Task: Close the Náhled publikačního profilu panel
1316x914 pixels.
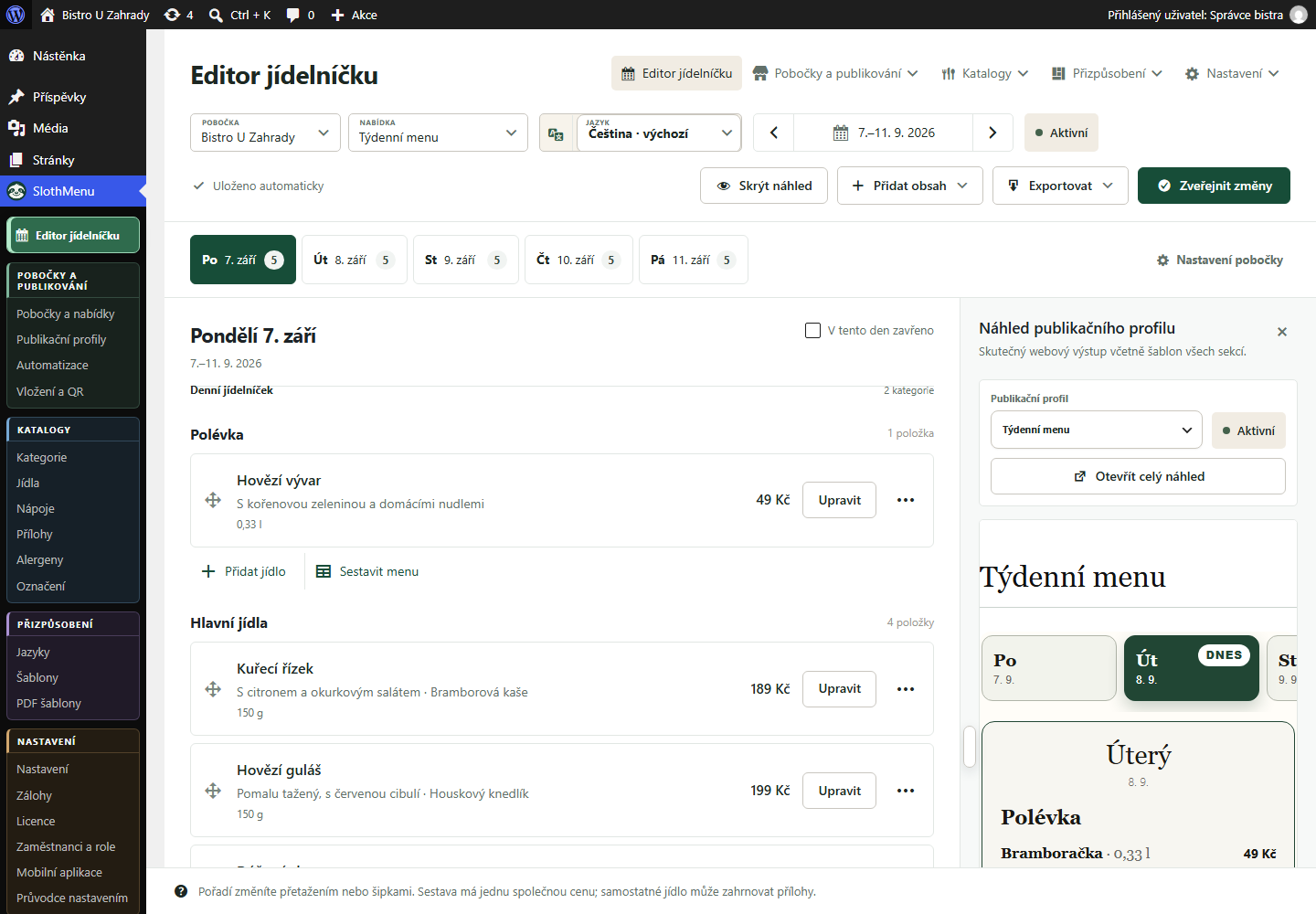Action: 1282,332
